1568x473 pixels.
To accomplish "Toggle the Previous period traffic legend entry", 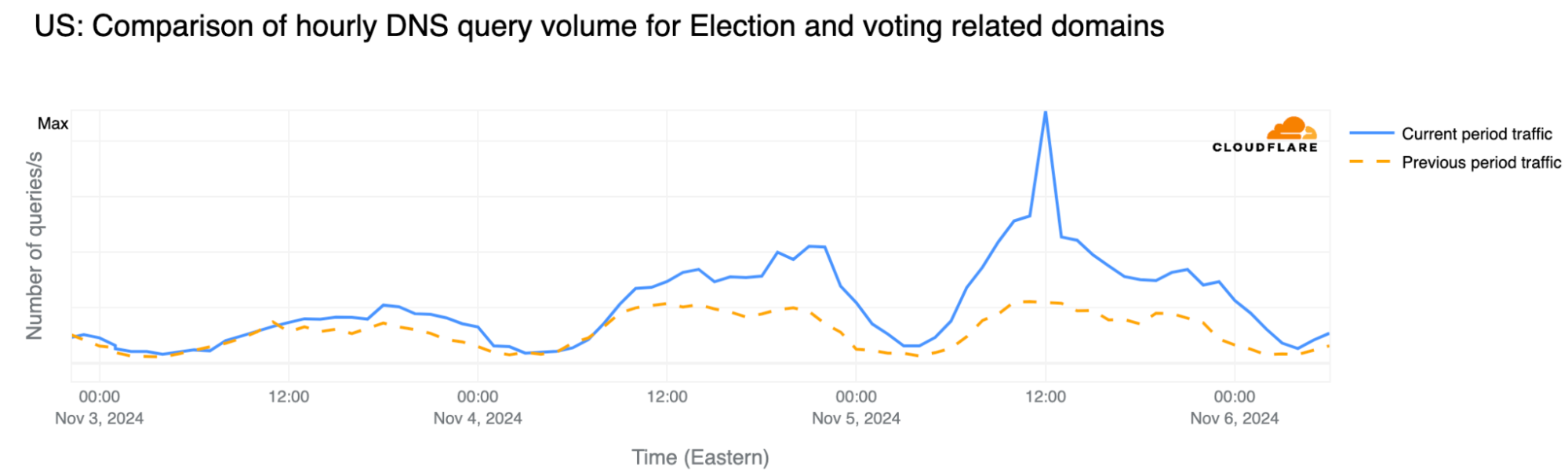I will click(1481, 162).
